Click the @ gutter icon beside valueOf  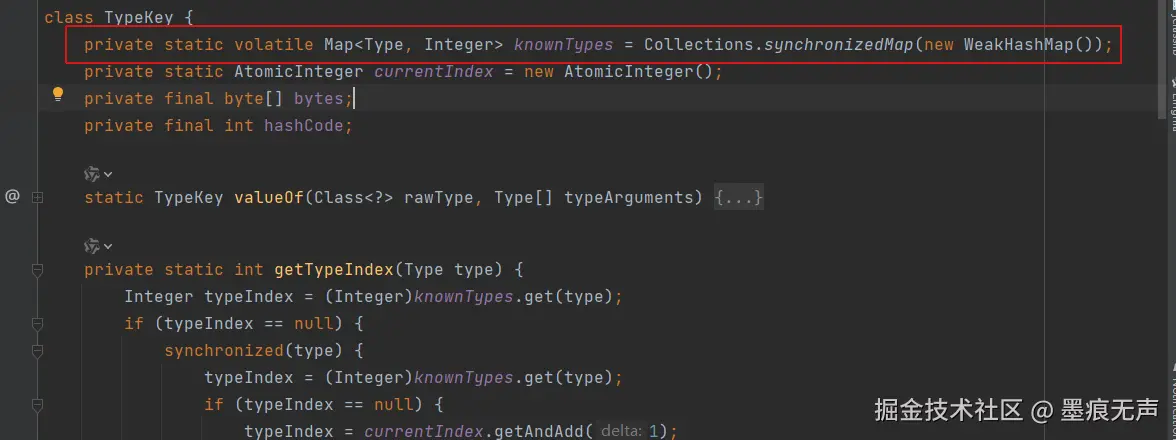coord(12,197)
